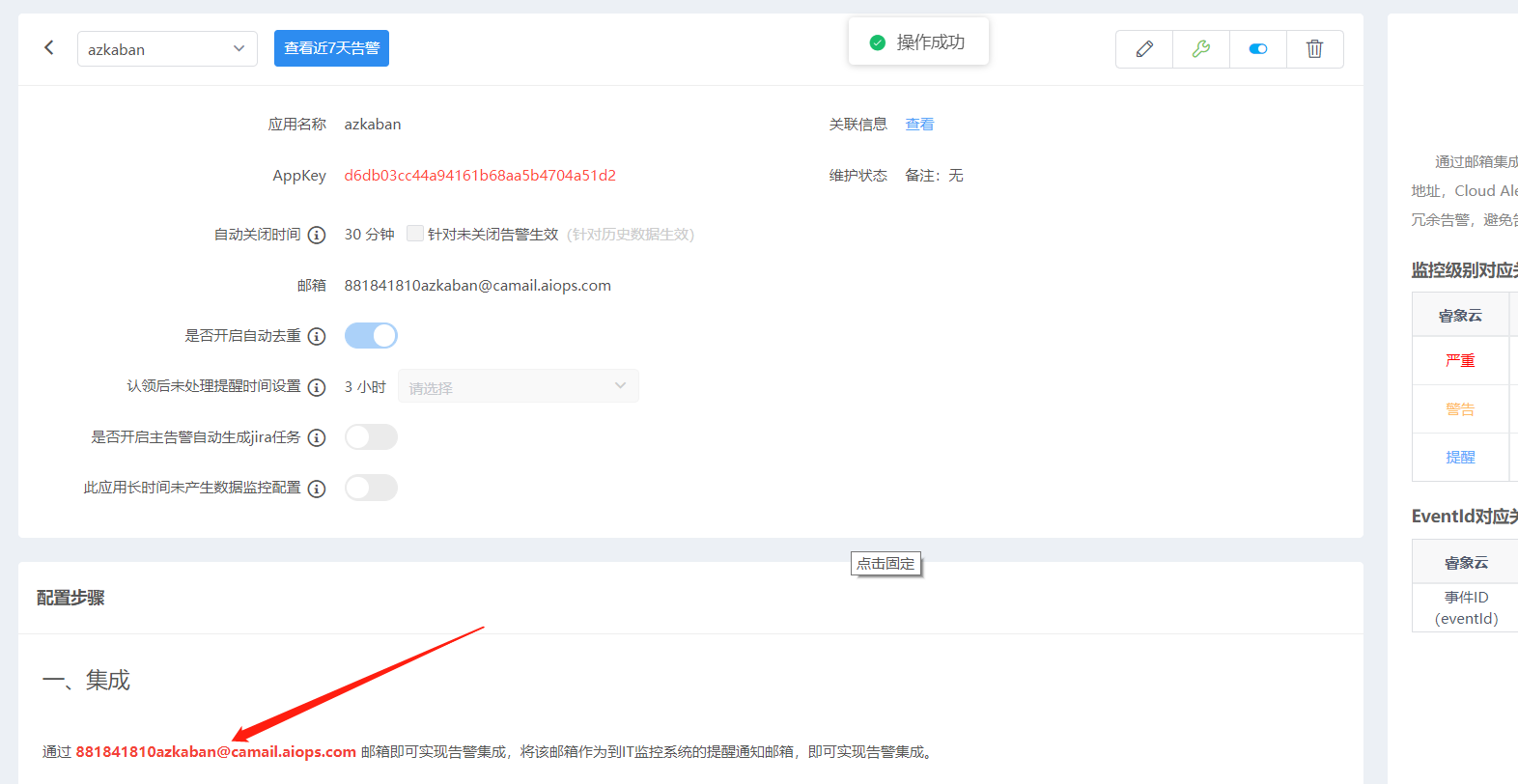
Task: Open the 请选择 reminder time dropdown
Action: click(x=519, y=386)
